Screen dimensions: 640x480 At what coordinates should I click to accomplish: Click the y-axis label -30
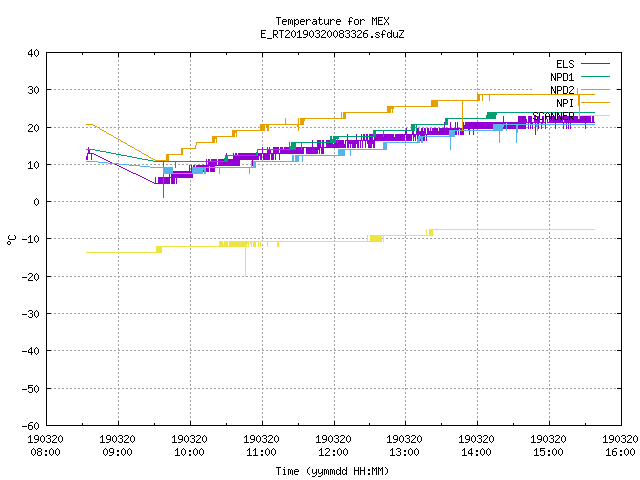click(31, 314)
